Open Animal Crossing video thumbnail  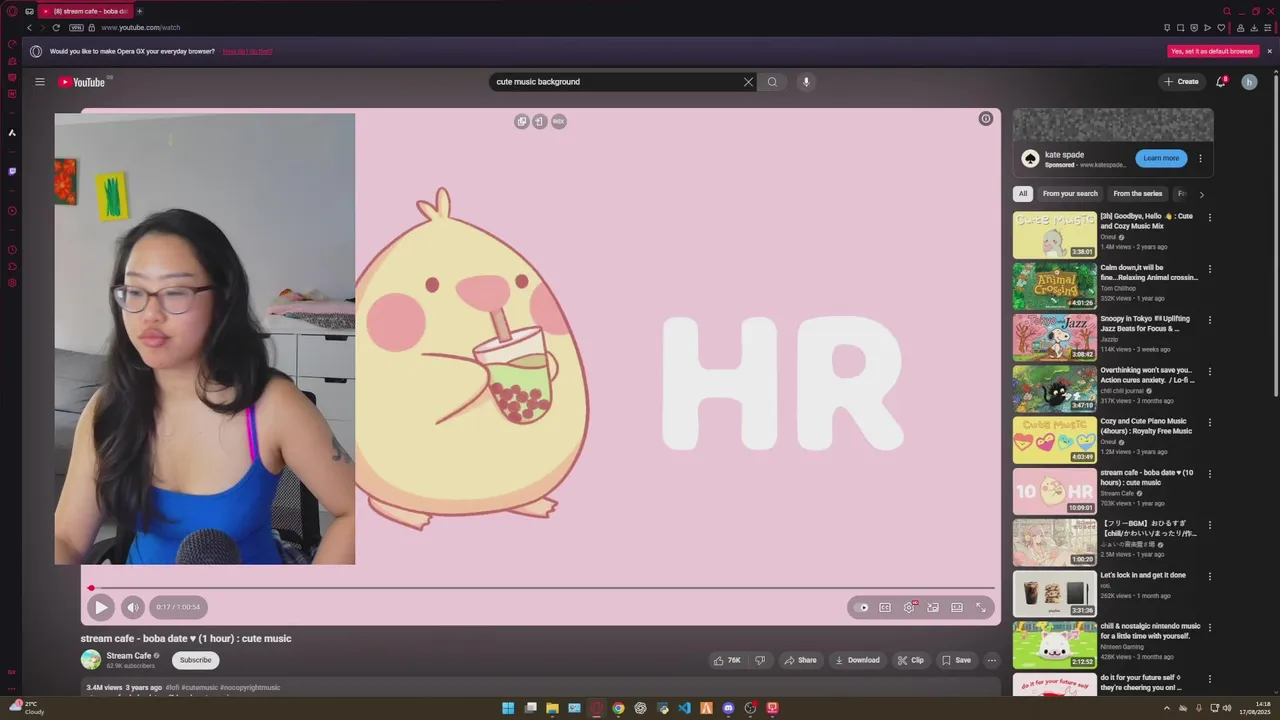coord(1054,286)
